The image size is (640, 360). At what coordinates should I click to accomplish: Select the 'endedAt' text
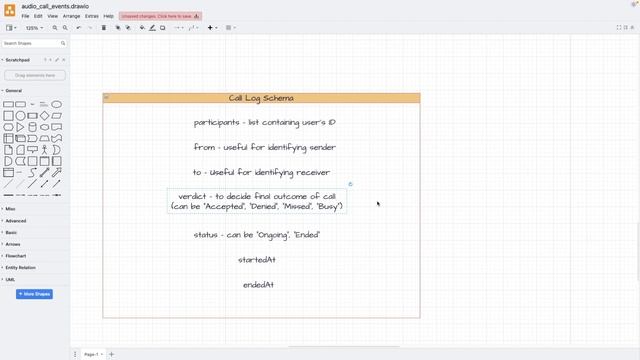pyautogui.click(x=258, y=285)
